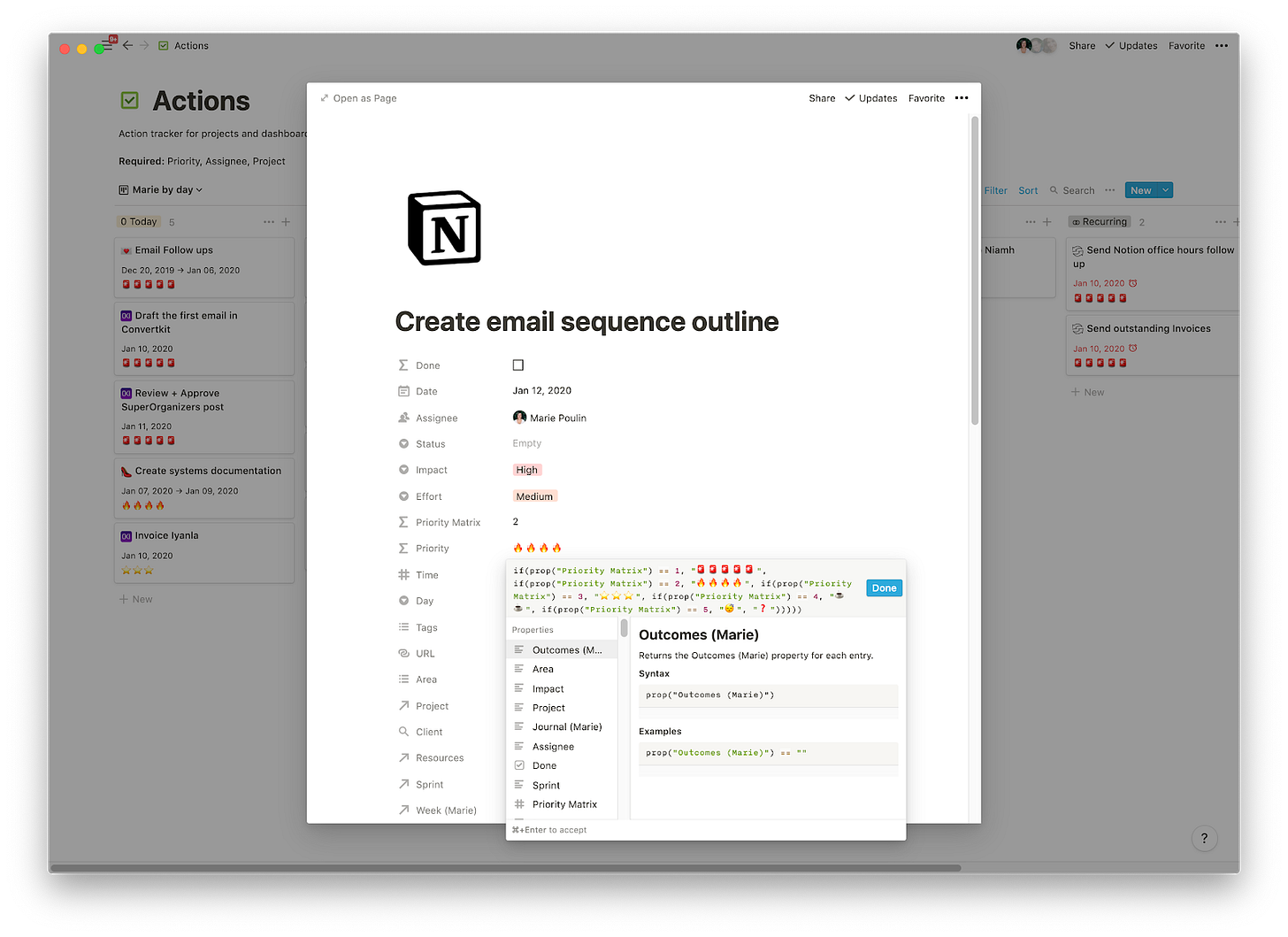Click inside the formula text editor
The image size is (1288, 937).
tap(684, 590)
